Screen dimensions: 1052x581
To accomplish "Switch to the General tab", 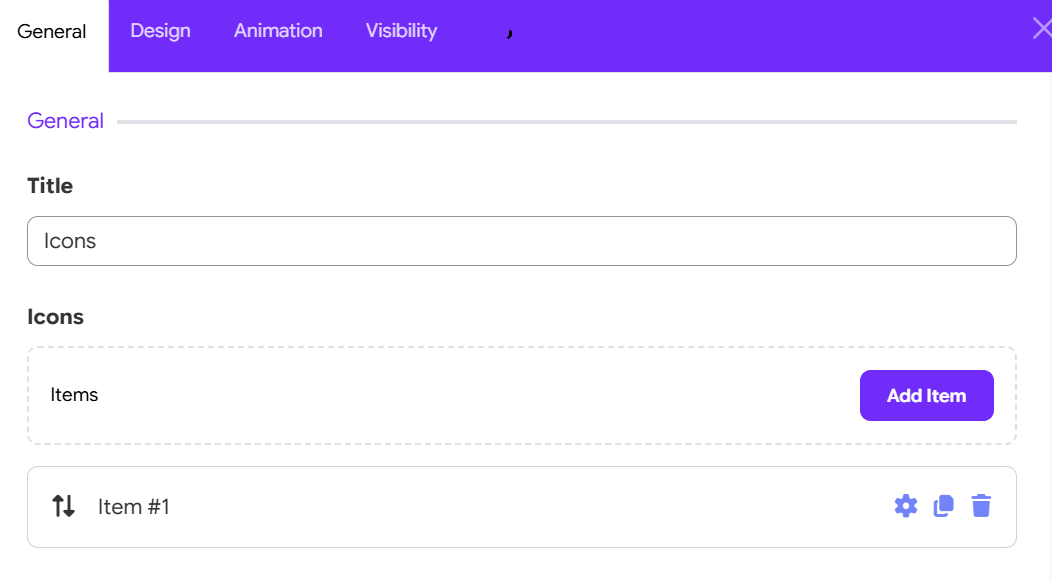I will coord(52,32).
